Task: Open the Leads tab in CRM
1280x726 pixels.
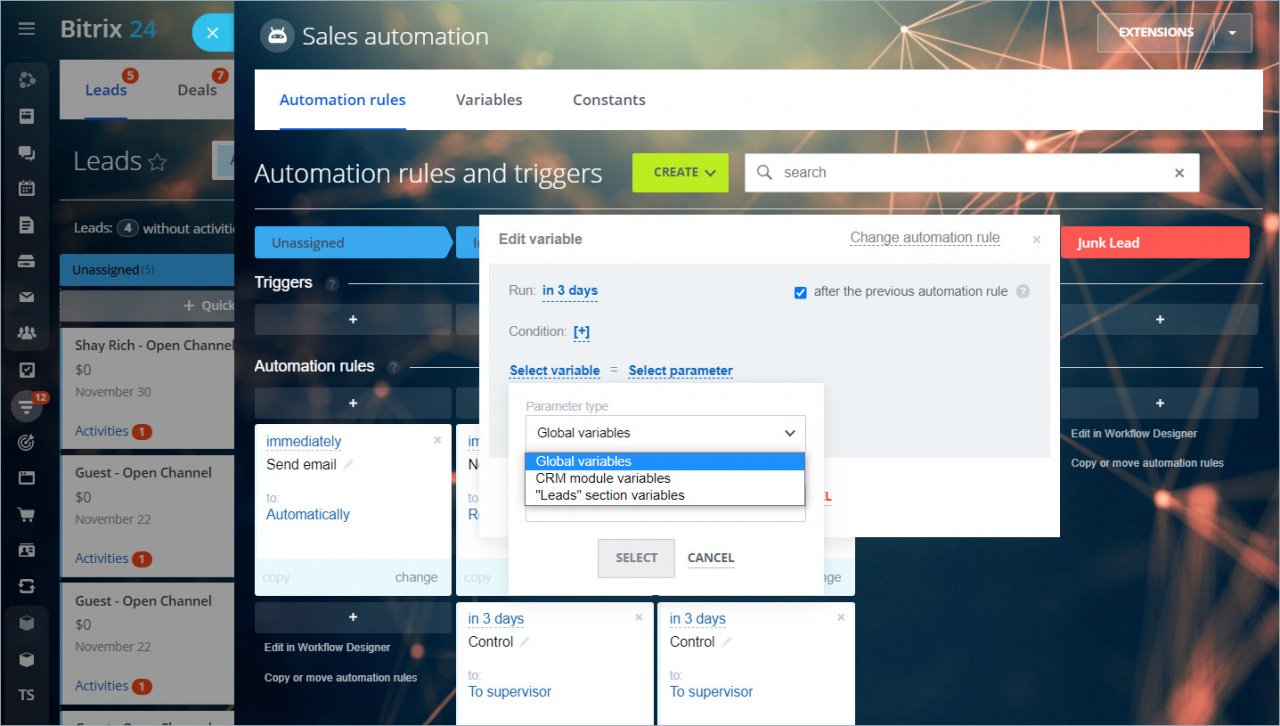Action: 106,90
